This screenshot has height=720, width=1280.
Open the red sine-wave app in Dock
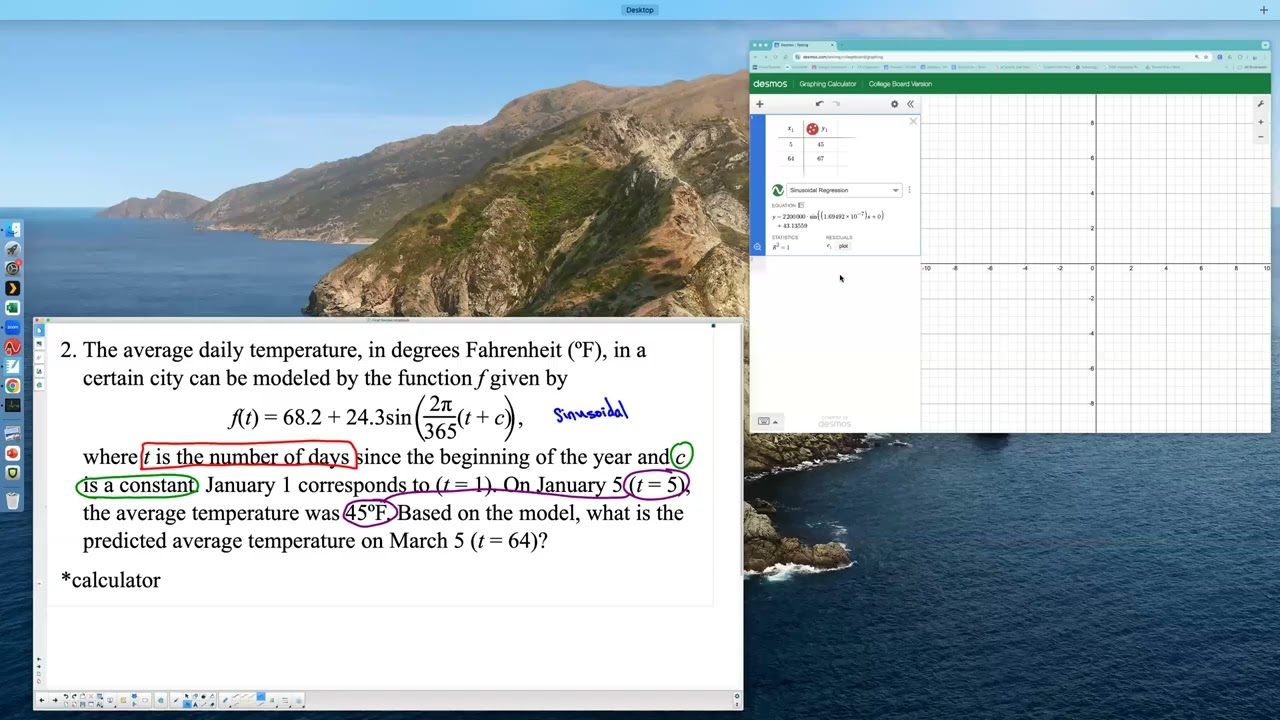pyautogui.click(x=13, y=347)
